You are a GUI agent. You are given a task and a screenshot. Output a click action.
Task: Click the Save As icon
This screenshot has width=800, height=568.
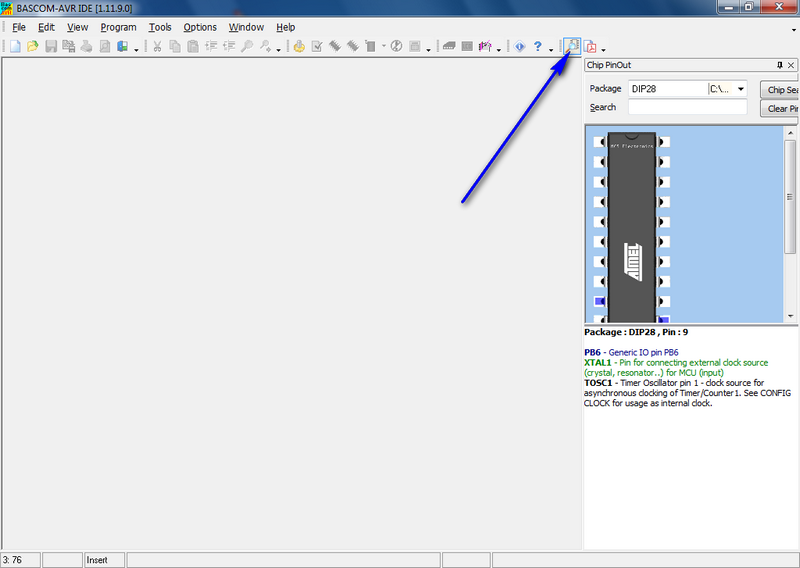click(x=68, y=46)
